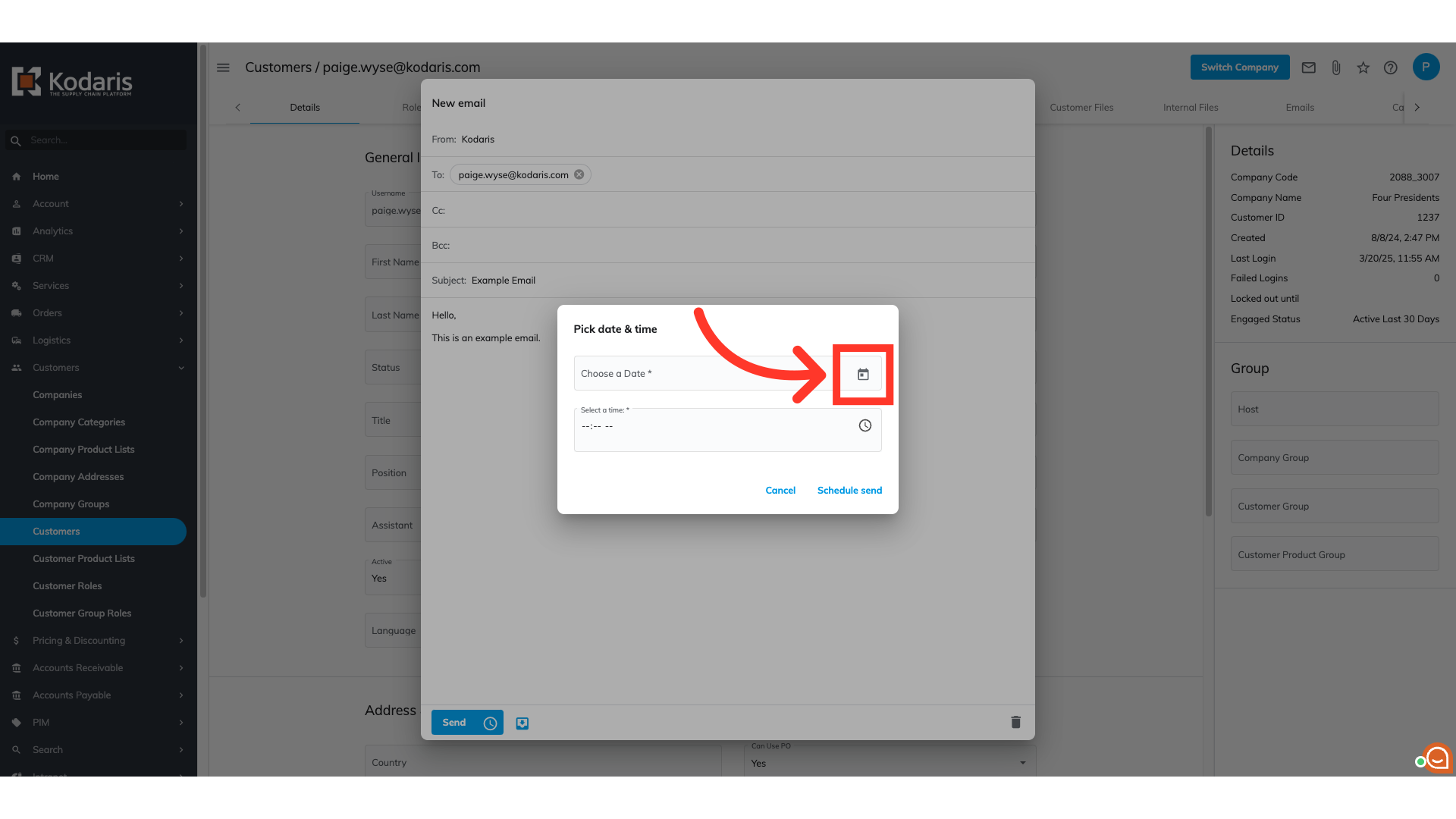
Task: Delete the email draft with trash icon
Action: pyautogui.click(x=1015, y=722)
